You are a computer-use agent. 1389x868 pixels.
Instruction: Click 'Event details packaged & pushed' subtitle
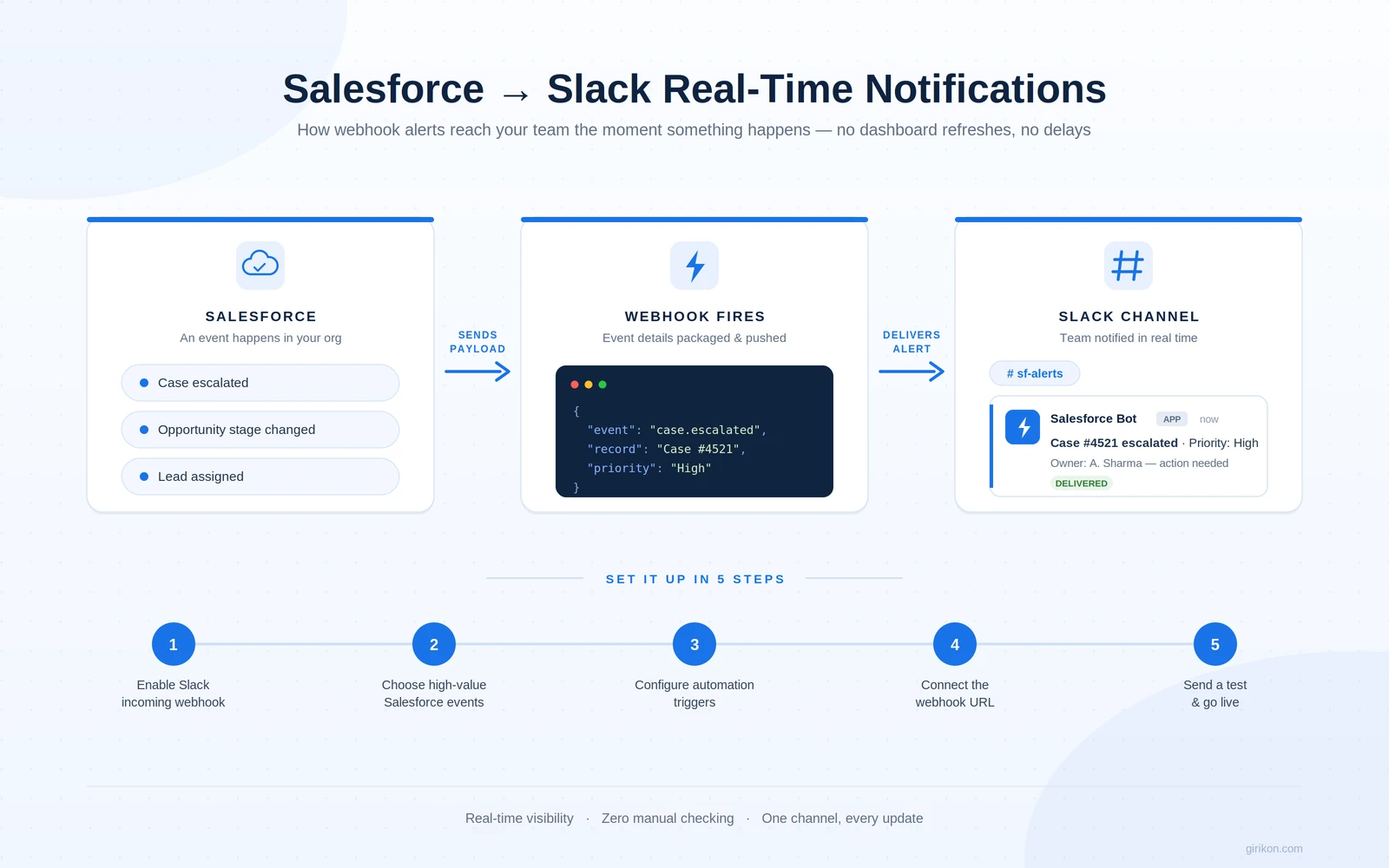pos(694,338)
